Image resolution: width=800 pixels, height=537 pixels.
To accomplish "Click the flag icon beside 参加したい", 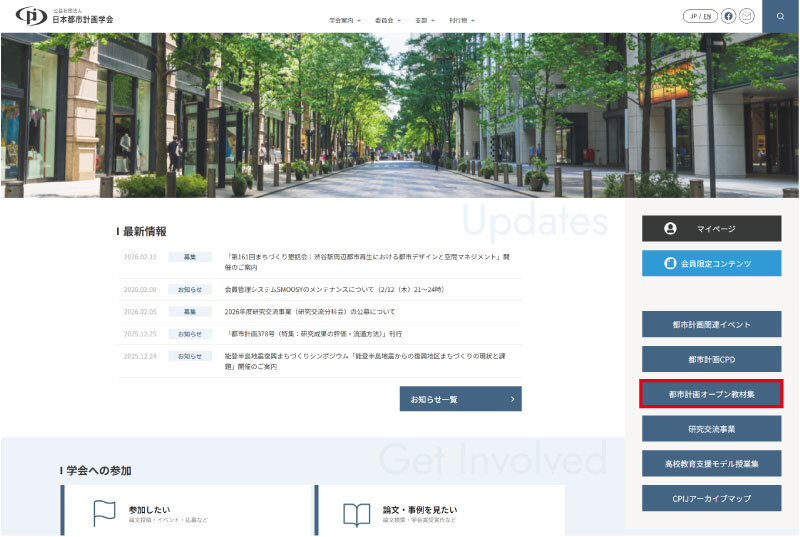I will tap(105, 513).
